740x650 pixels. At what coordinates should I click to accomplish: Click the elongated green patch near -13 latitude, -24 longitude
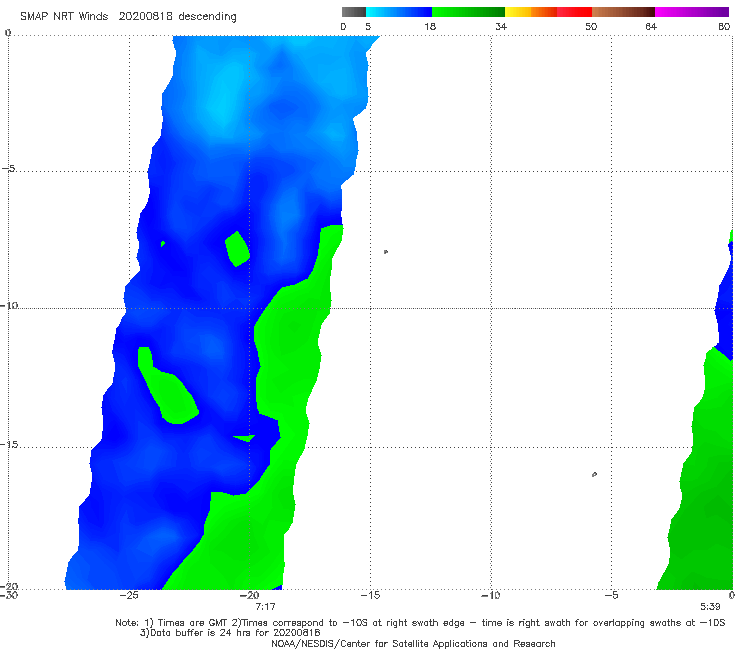pyautogui.click(x=167, y=386)
